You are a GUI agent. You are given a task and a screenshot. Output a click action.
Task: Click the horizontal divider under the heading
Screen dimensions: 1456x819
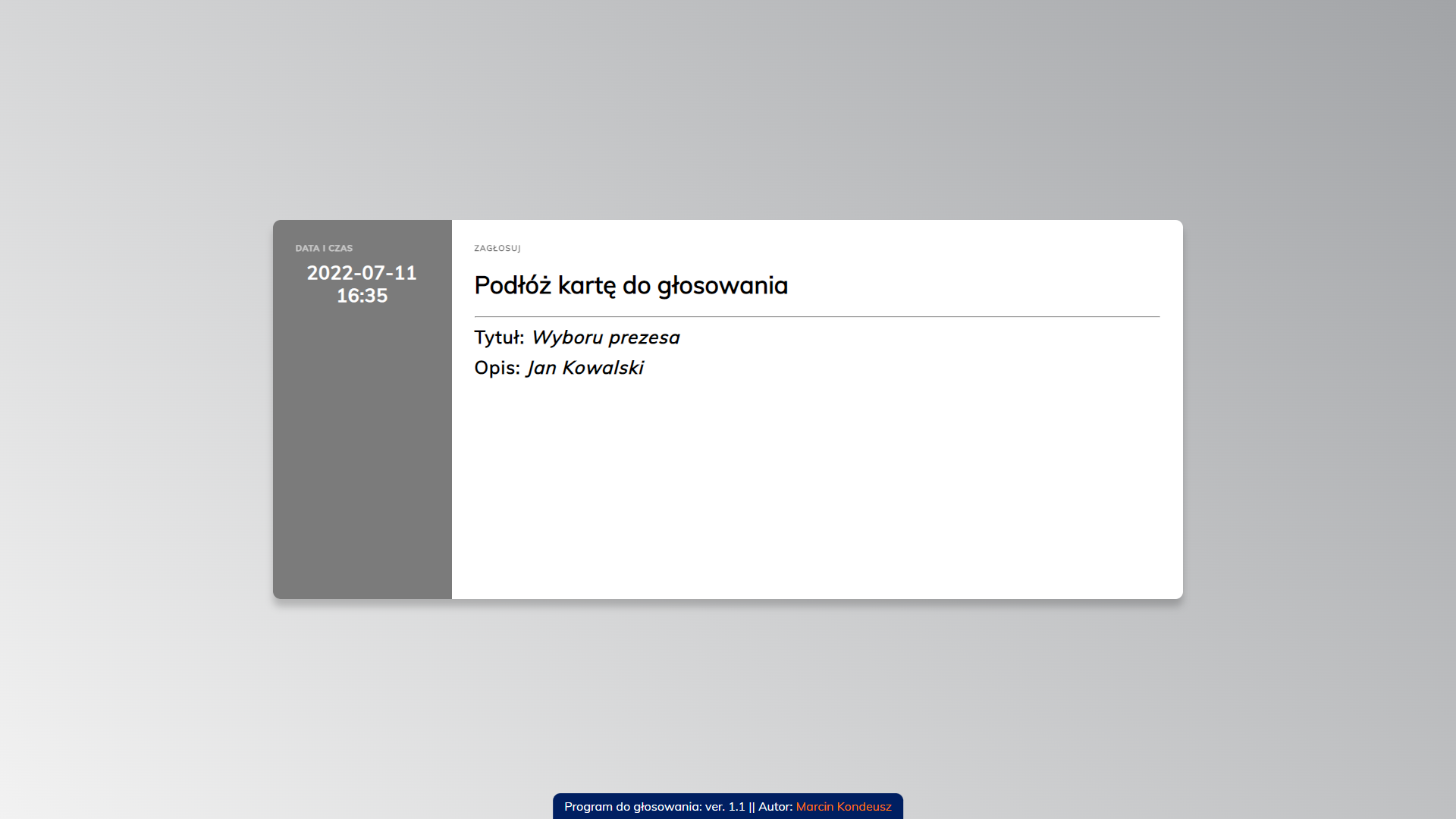point(817,316)
